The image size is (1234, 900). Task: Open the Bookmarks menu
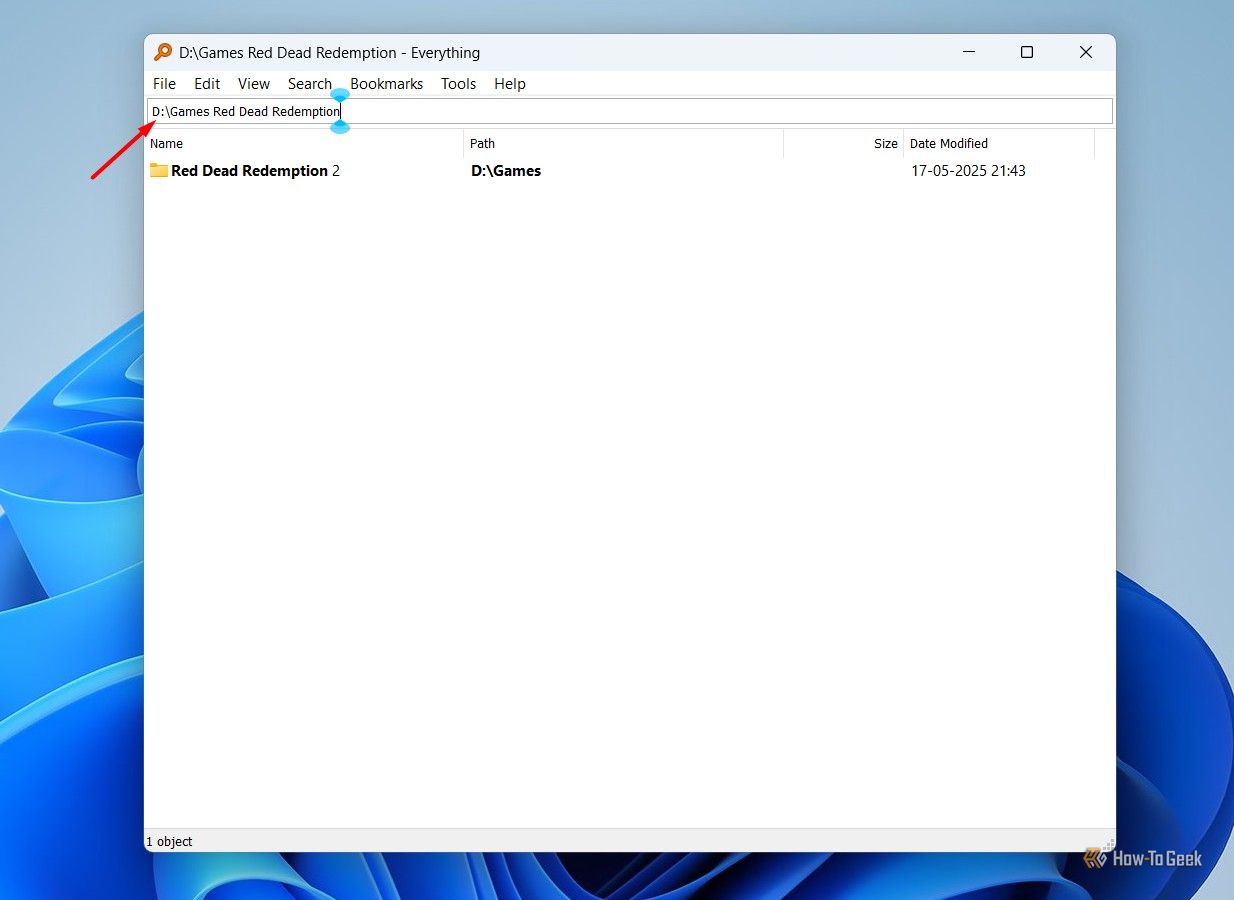click(386, 84)
